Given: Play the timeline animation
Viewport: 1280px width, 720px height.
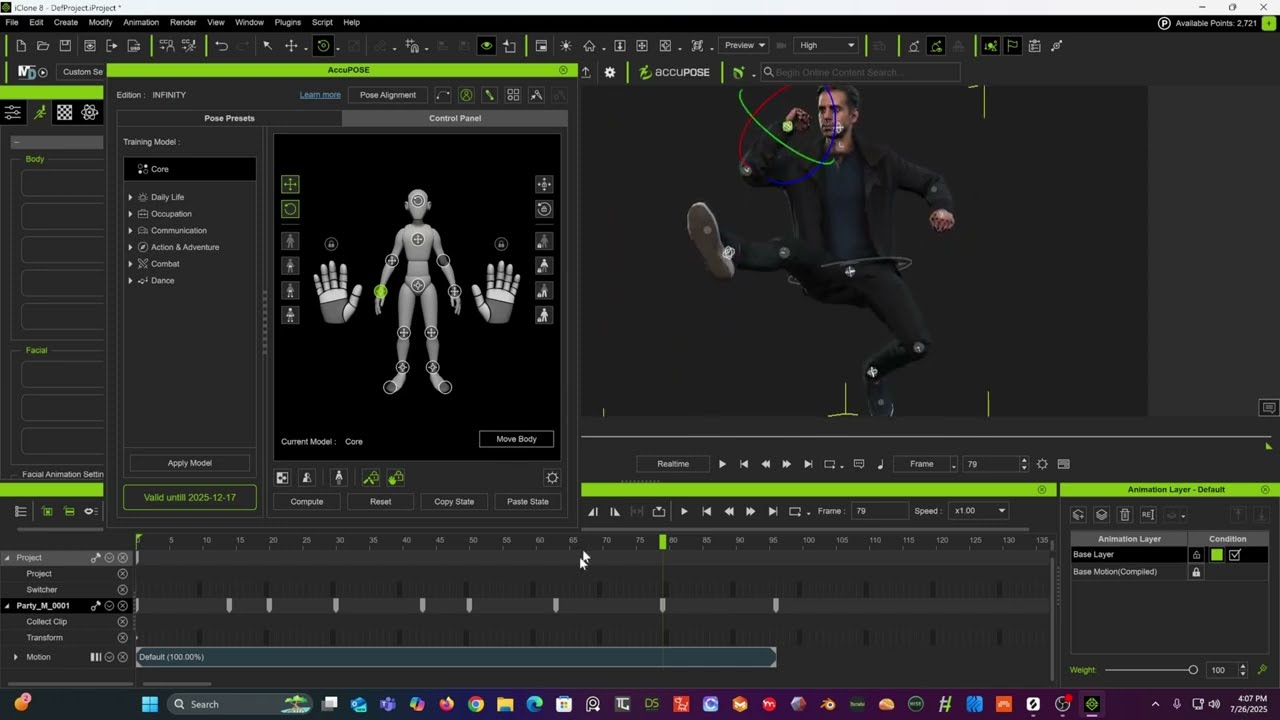Looking at the screenshot, I should tap(684, 512).
